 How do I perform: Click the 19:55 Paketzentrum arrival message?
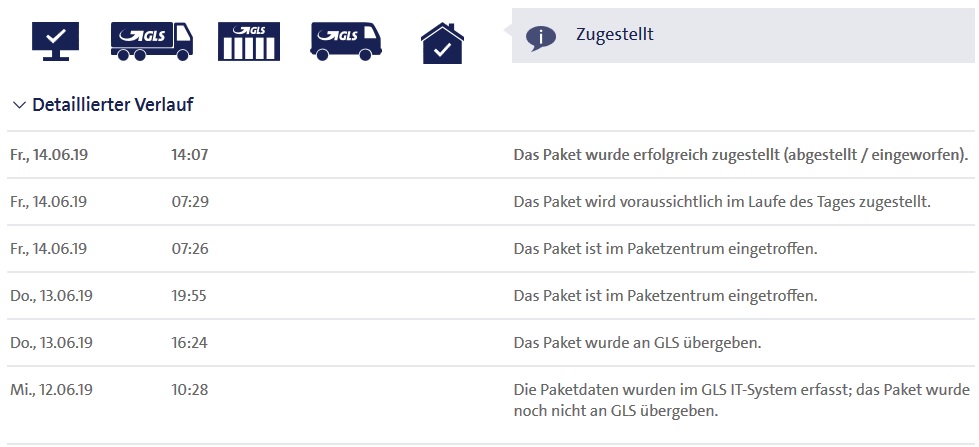point(666,296)
